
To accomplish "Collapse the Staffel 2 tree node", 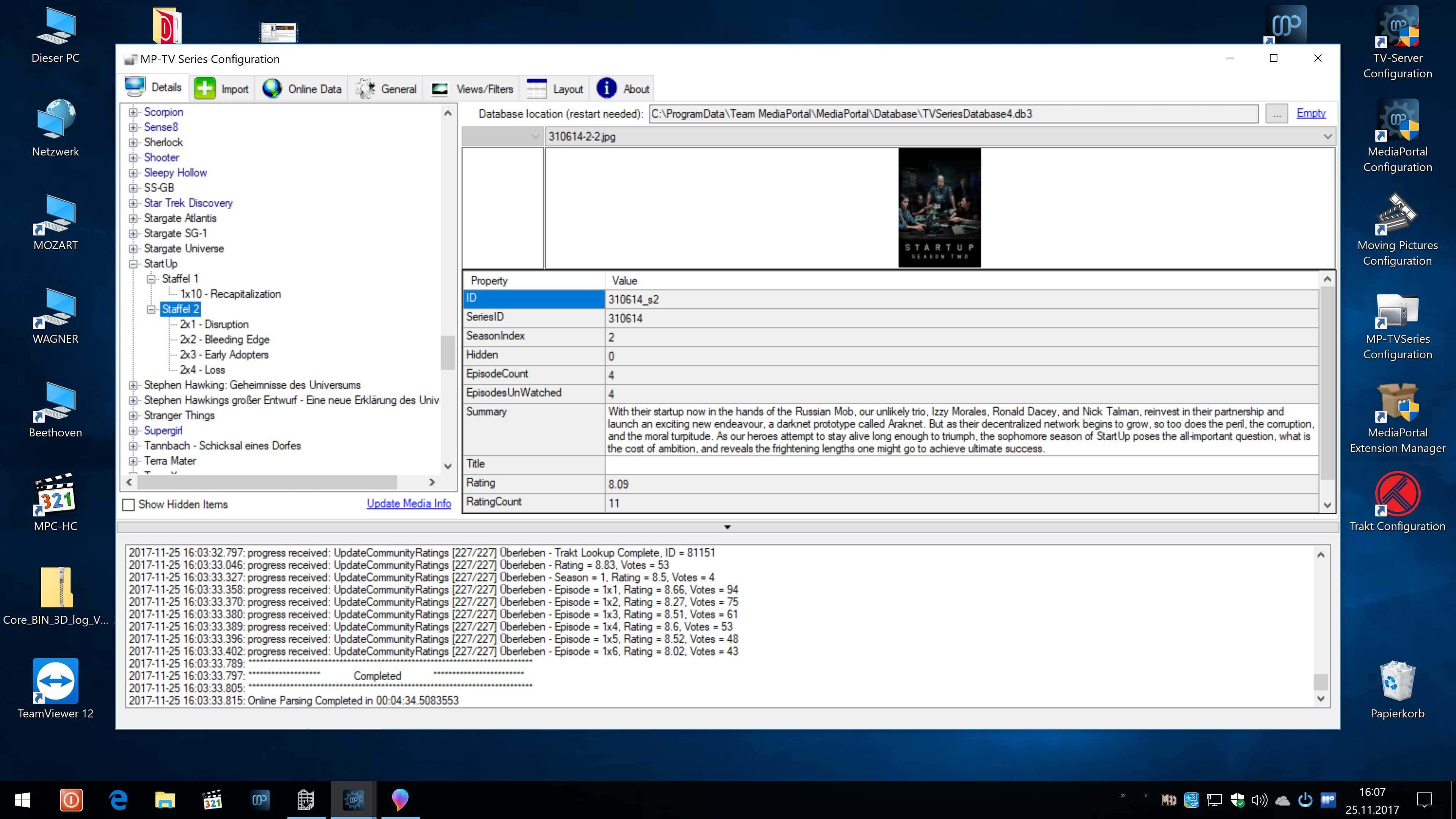I will coord(151,309).
